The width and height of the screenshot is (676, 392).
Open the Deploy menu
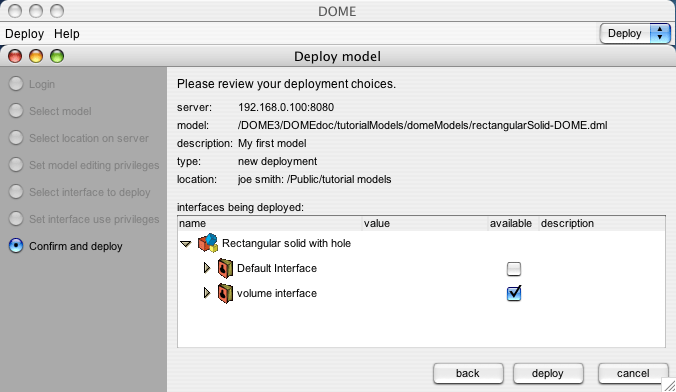[x=25, y=34]
